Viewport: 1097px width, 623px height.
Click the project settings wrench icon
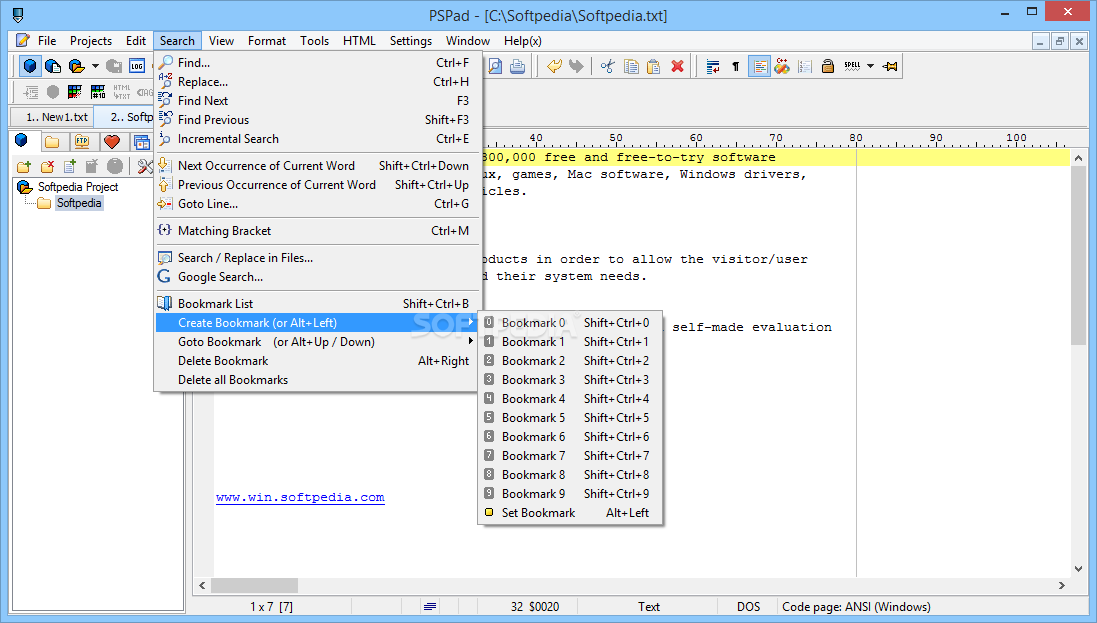pos(145,166)
